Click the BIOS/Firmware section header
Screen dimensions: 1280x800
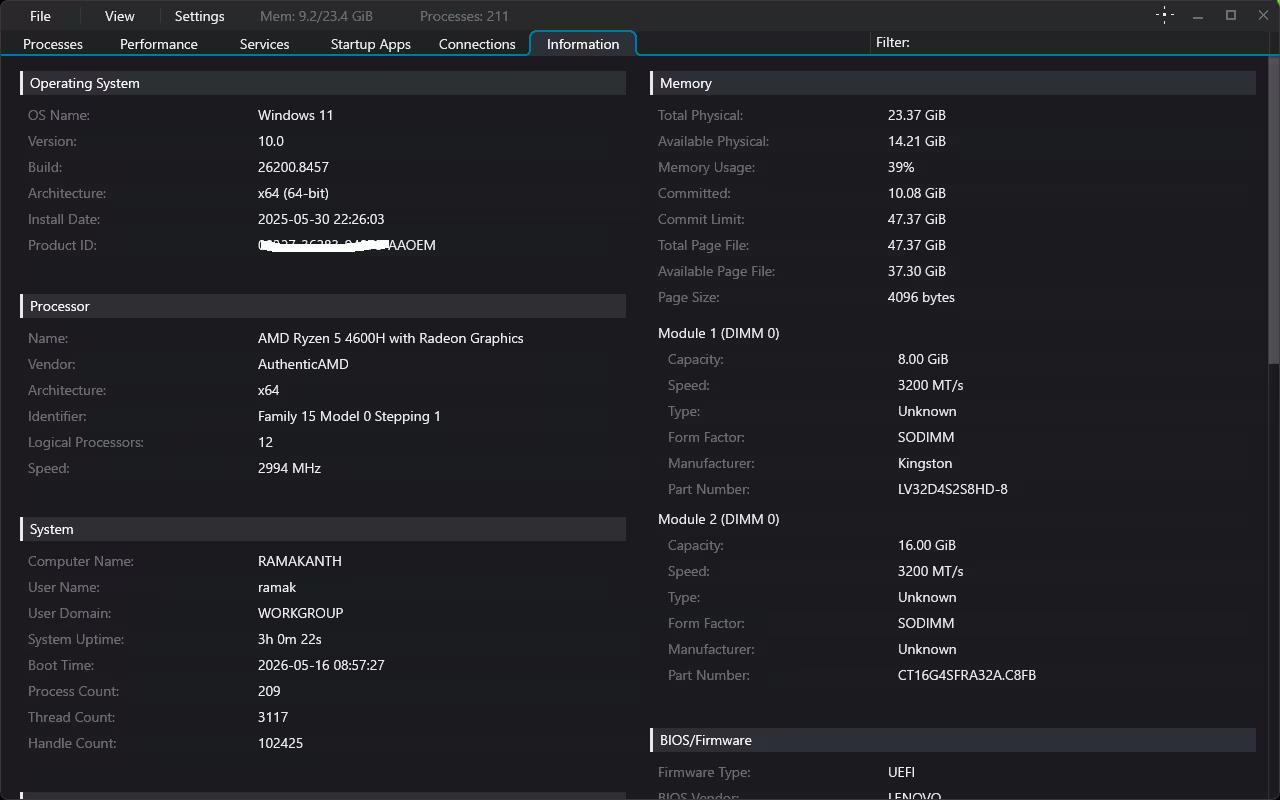pyautogui.click(x=953, y=740)
